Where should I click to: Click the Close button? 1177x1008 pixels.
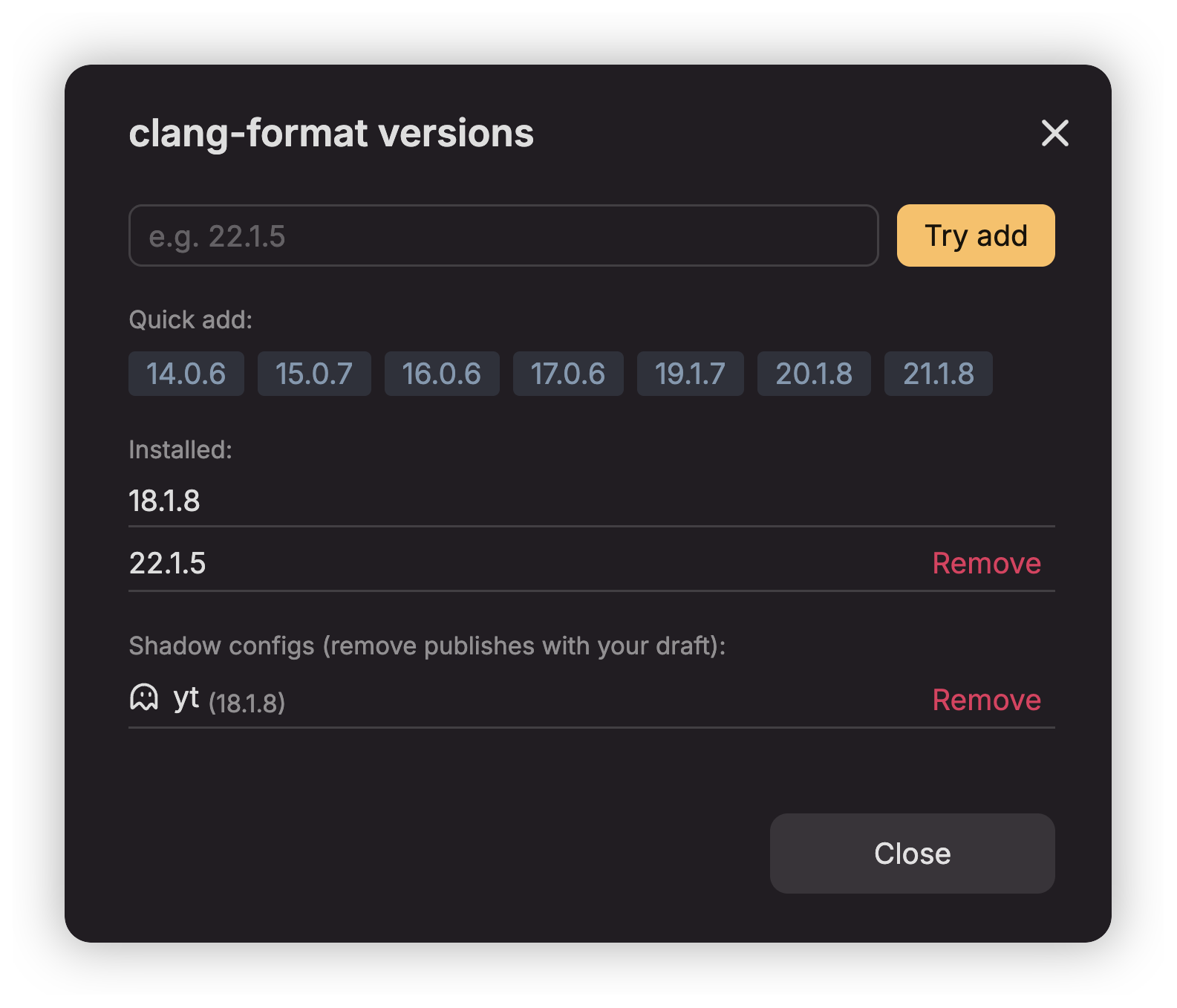(913, 853)
